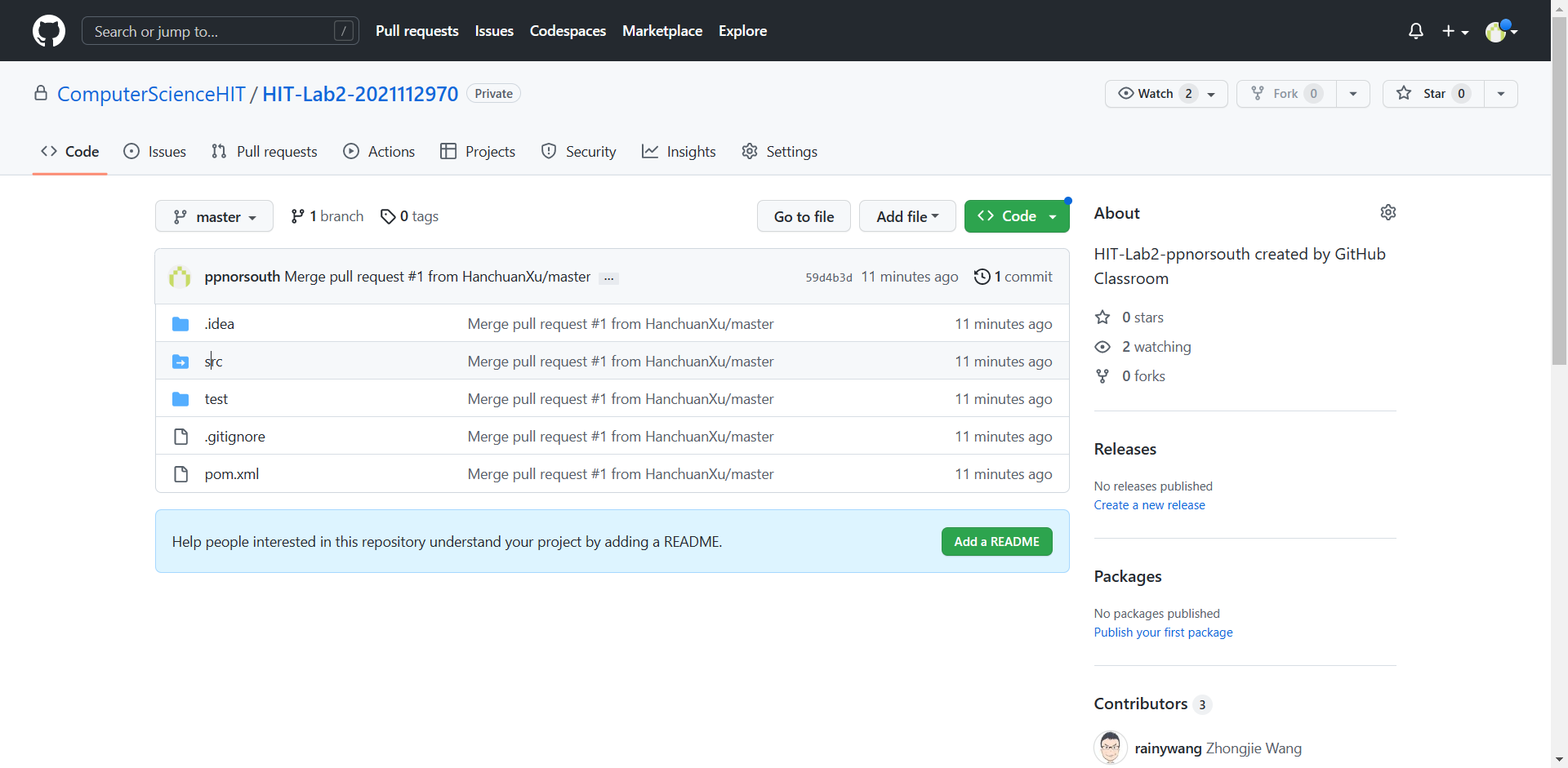Click the private repository lock icon
Viewport: 1568px width, 768px height.
pyautogui.click(x=41, y=93)
